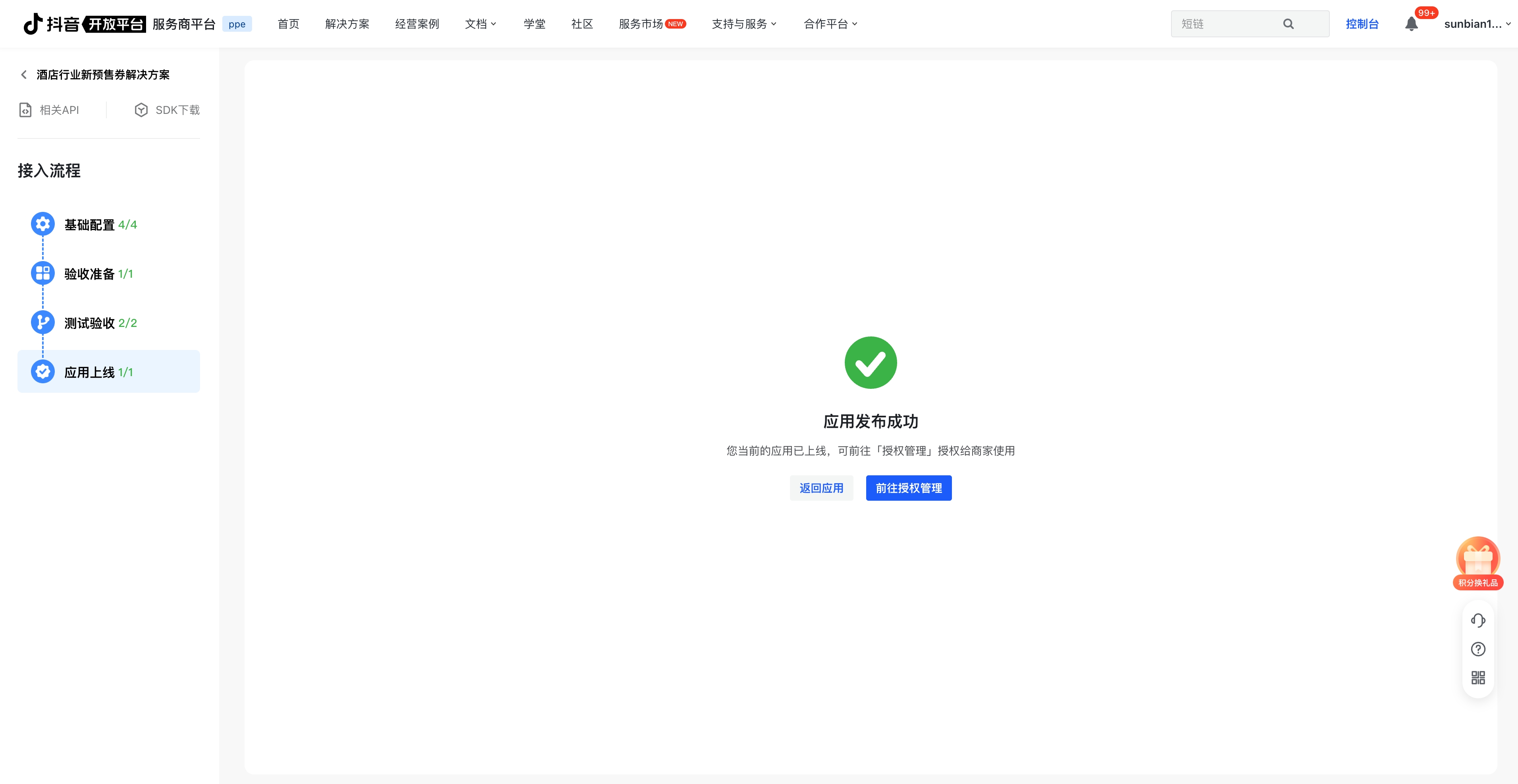
Task: Click the 服务商平台 header text
Action: coord(184,24)
